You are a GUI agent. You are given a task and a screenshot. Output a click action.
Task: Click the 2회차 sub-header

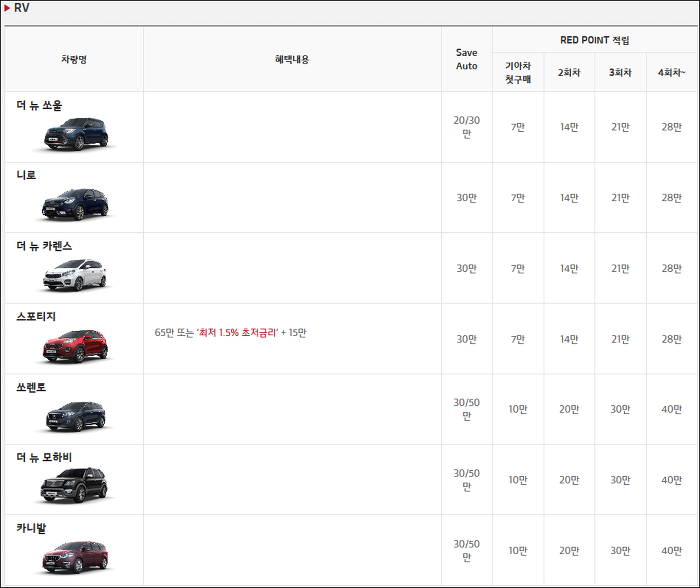click(569, 72)
